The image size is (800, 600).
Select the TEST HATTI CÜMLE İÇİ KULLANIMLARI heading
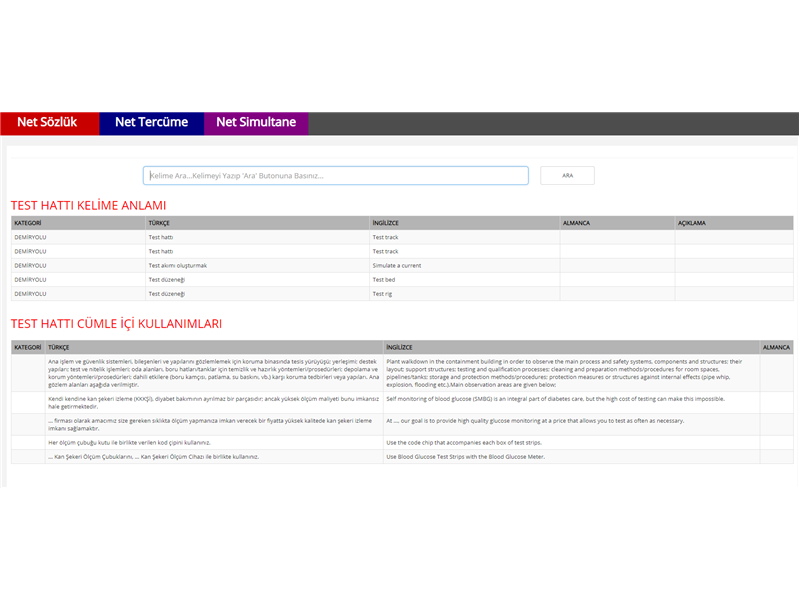(116, 323)
